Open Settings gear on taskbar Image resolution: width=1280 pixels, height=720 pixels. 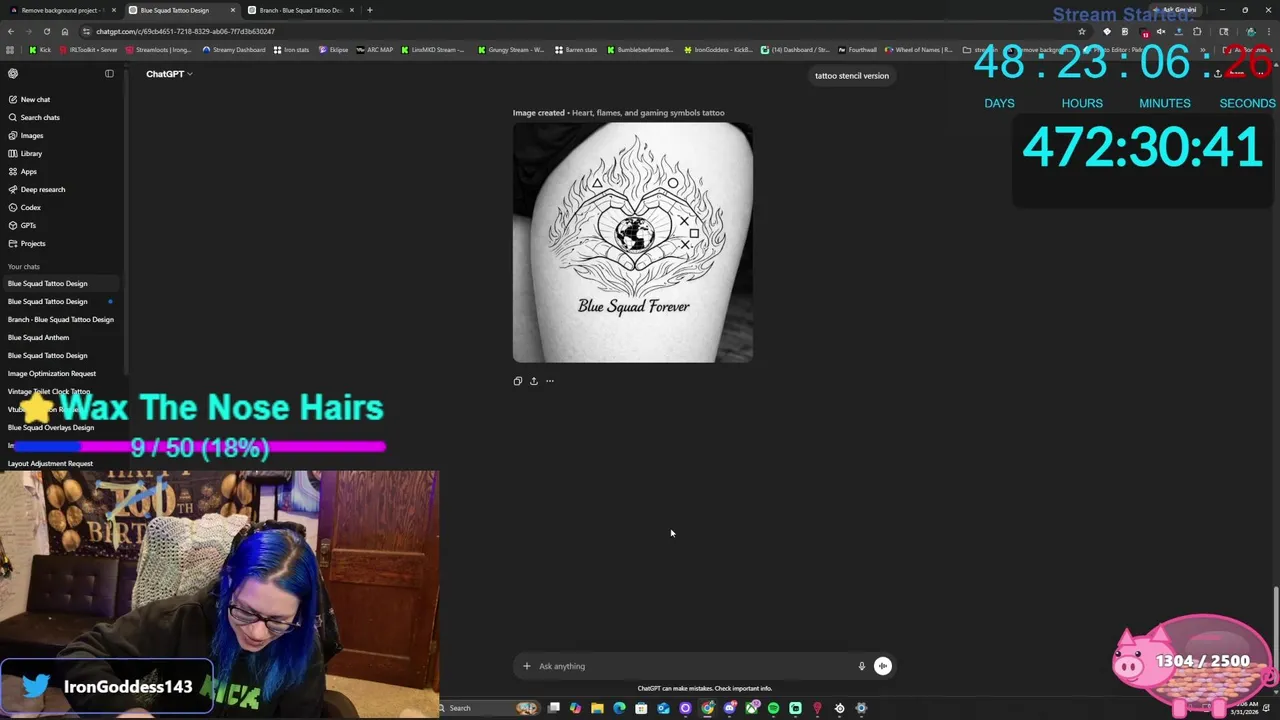click(x=861, y=708)
